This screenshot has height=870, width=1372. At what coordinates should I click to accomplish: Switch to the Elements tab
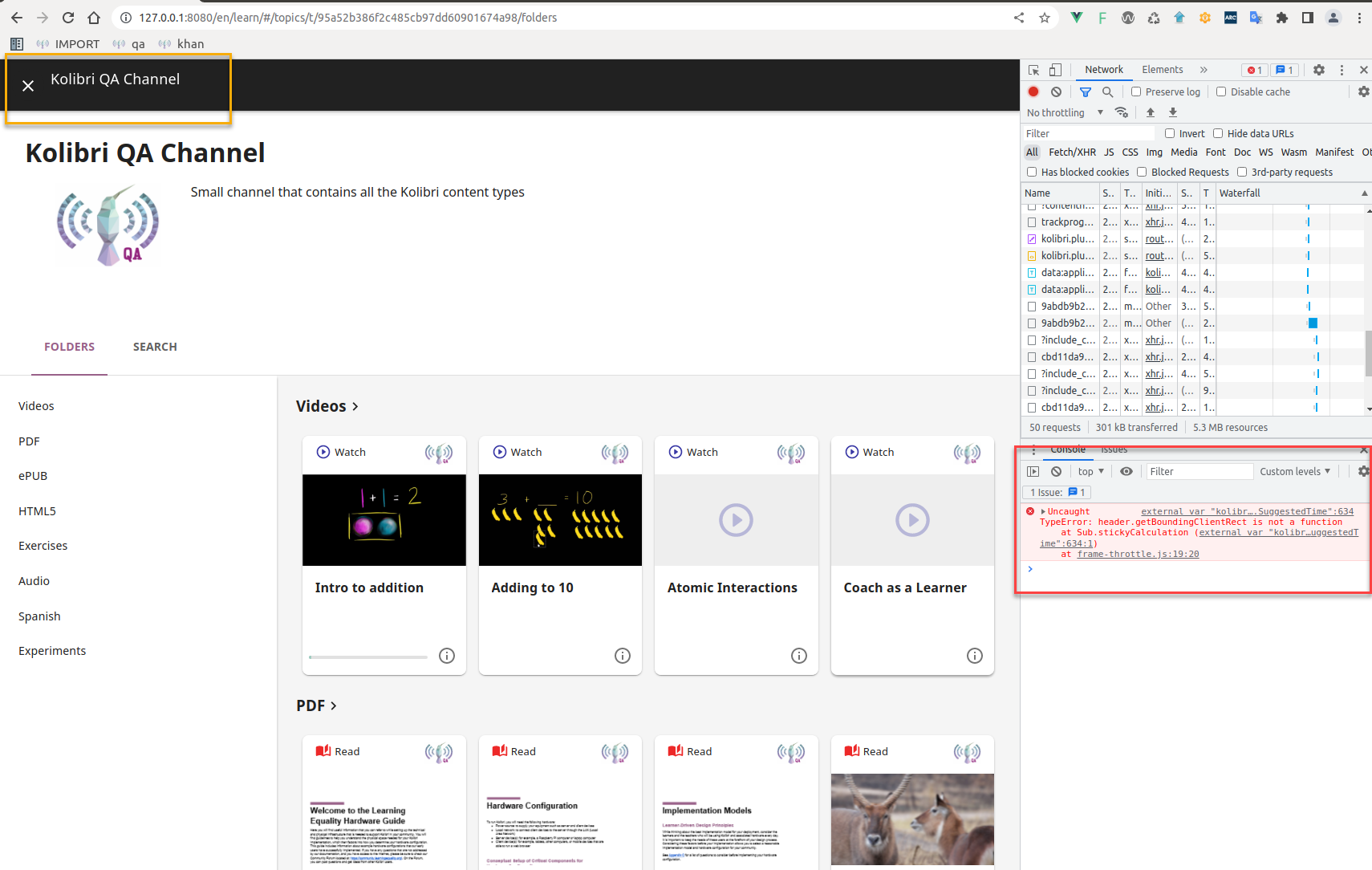click(1162, 70)
